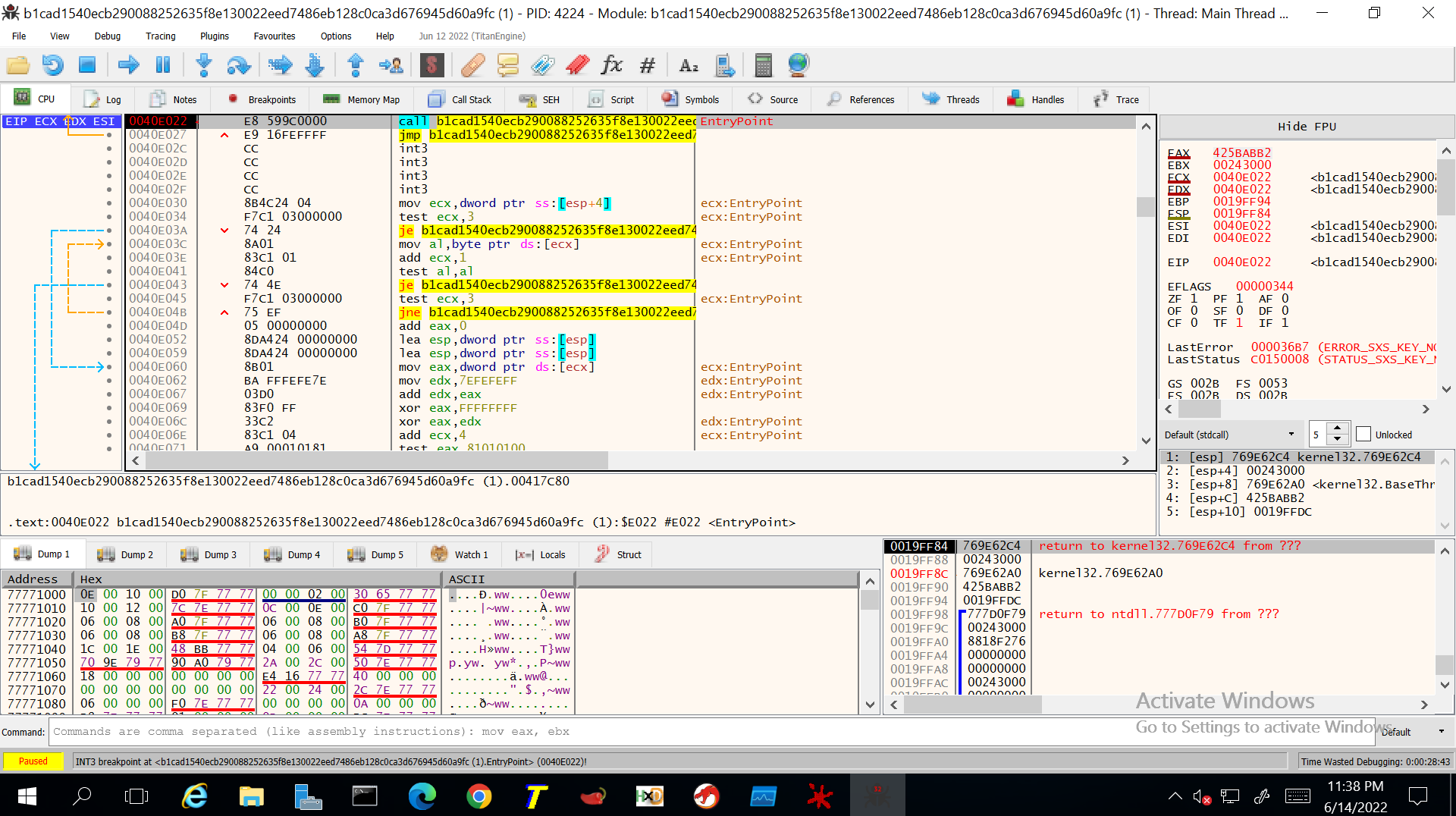
Task: Step over the current instruction
Action: (x=239, y=64)
